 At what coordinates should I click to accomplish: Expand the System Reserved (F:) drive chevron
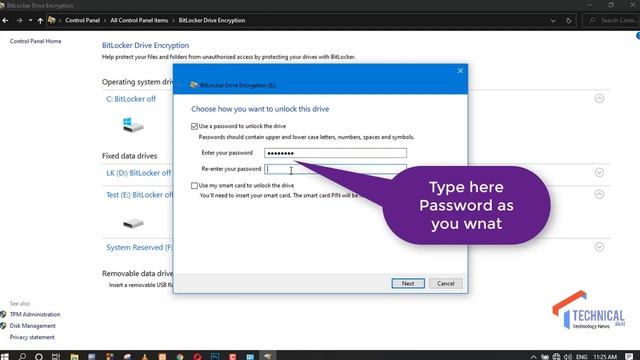coord(599,247)
